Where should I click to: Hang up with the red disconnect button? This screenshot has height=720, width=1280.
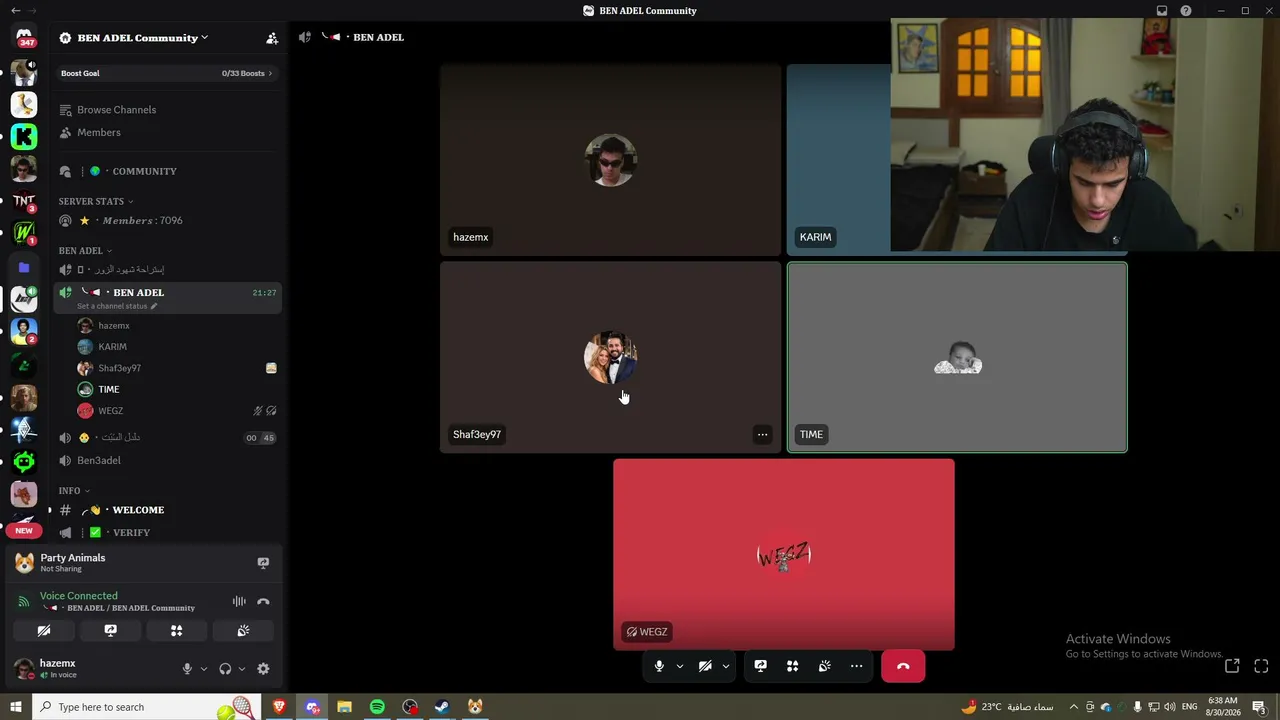(x=903, y=666)
